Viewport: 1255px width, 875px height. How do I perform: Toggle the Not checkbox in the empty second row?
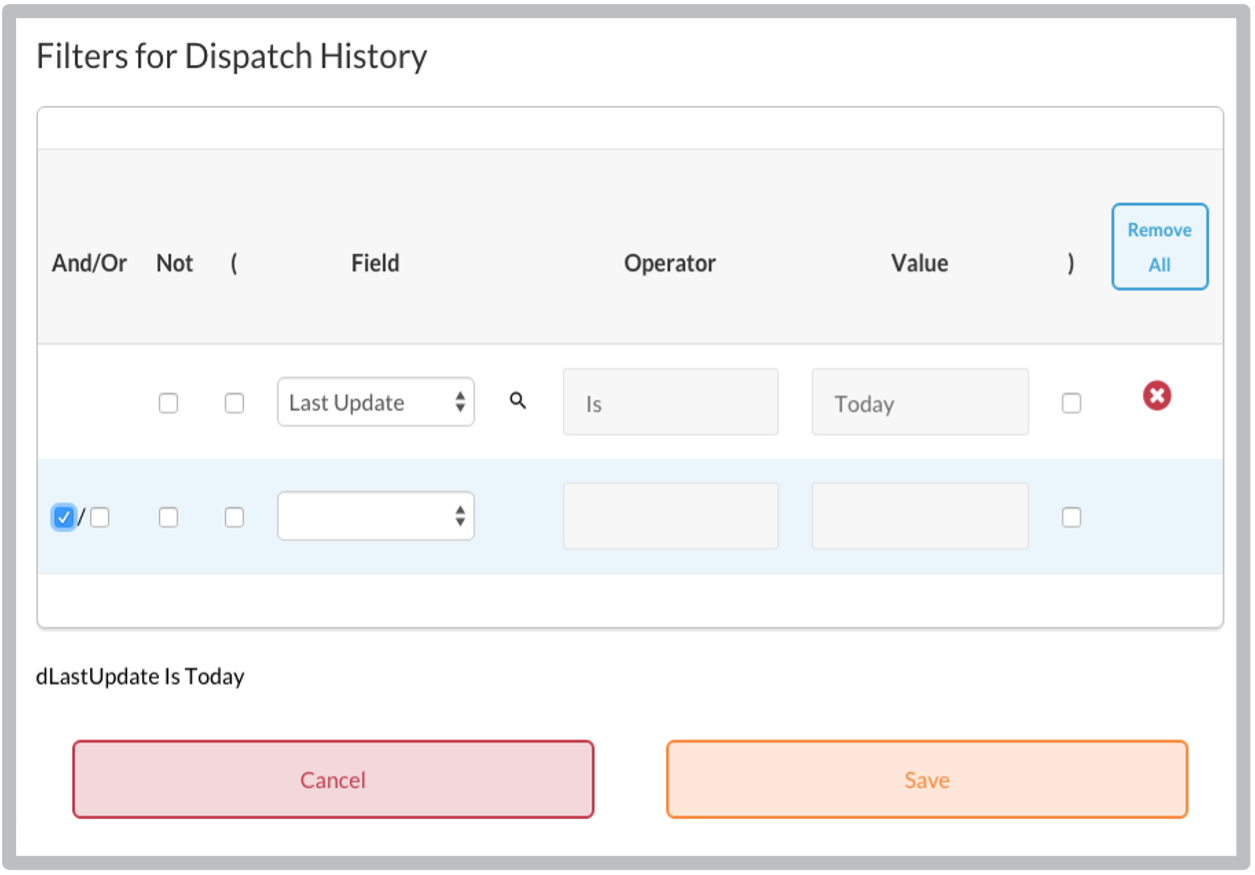coord(168,517)
